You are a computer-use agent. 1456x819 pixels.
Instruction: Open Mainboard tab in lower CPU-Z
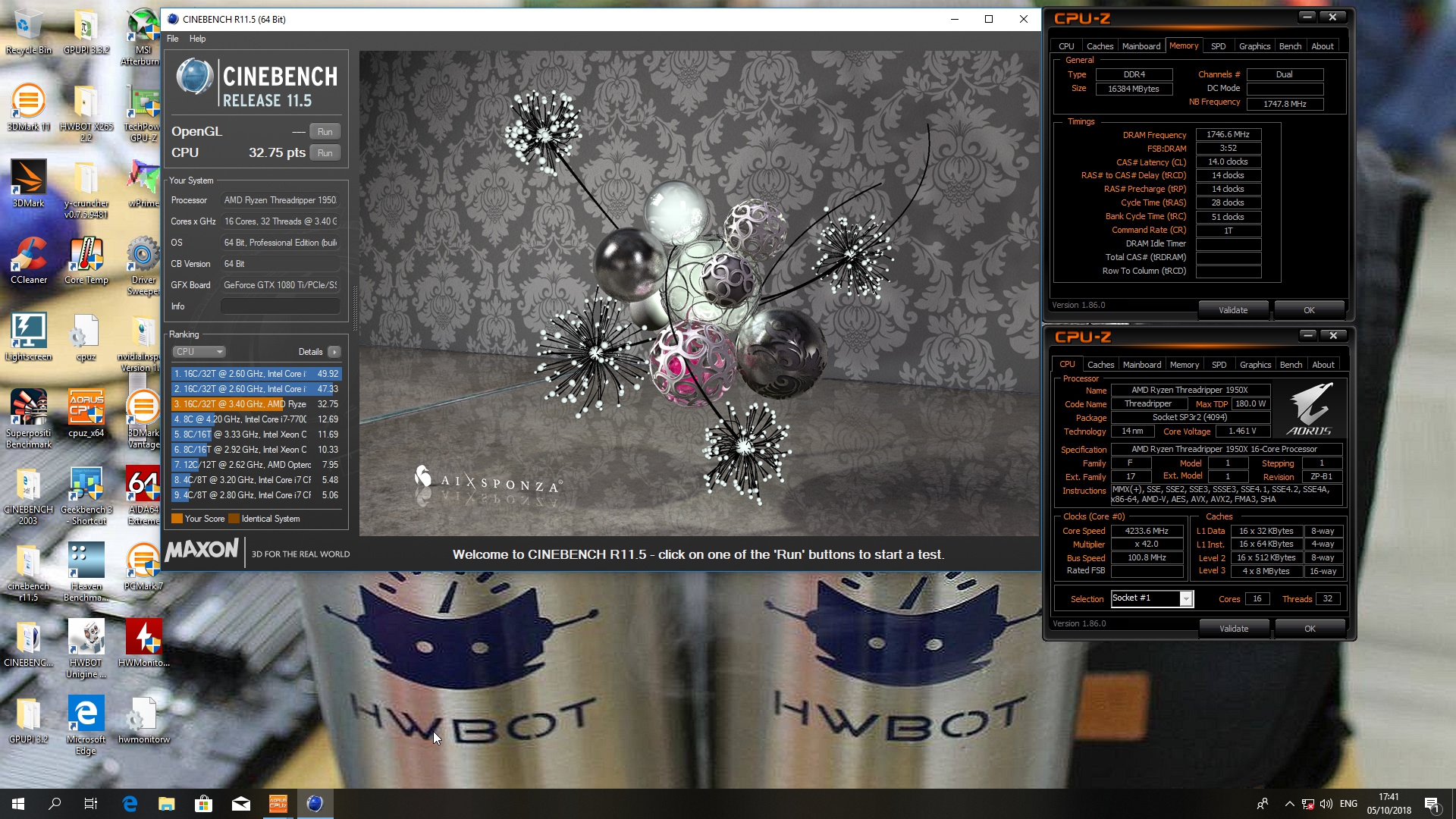click(x=1142, y=365)
